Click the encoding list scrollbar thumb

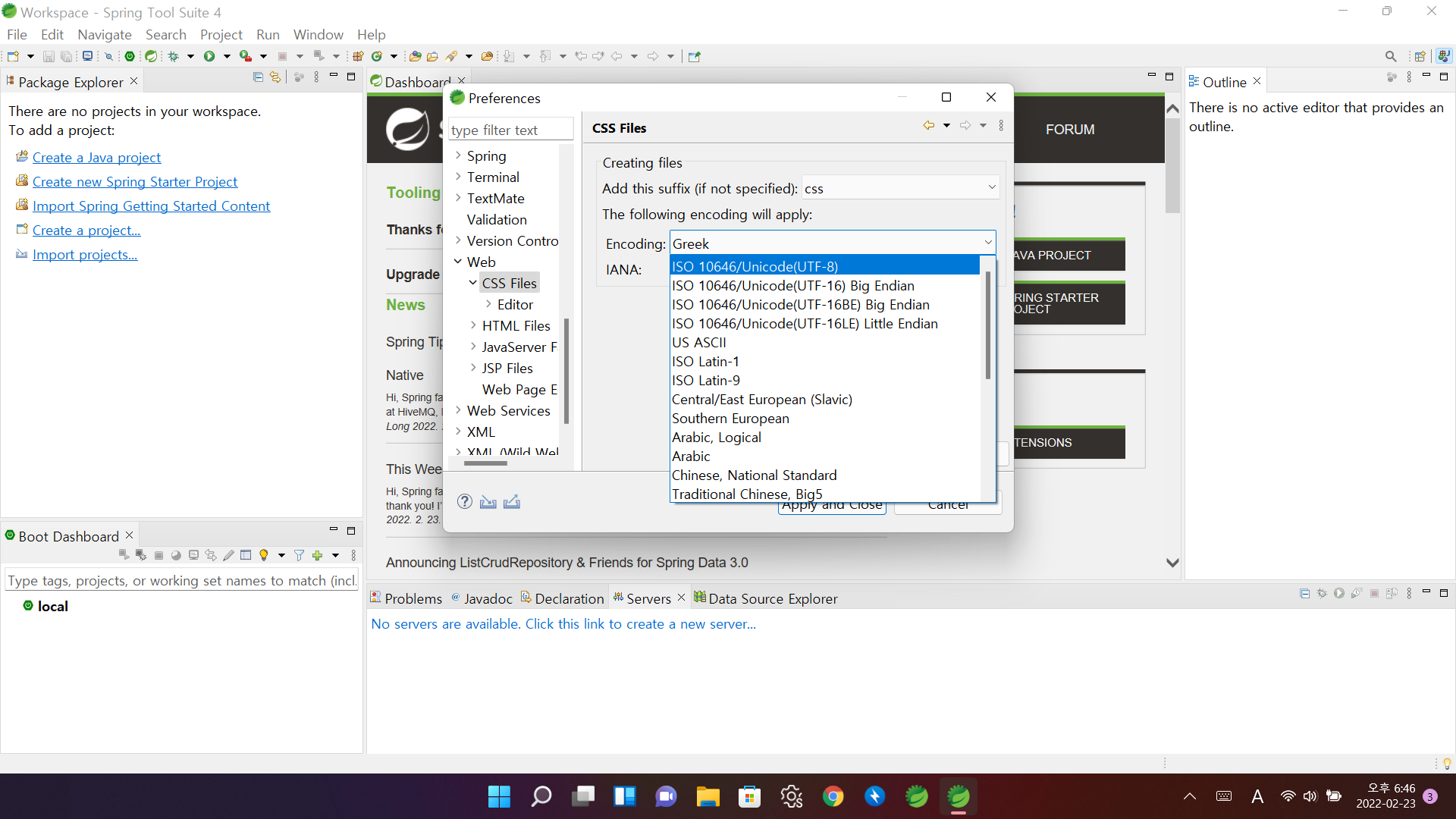coord(987,326)
